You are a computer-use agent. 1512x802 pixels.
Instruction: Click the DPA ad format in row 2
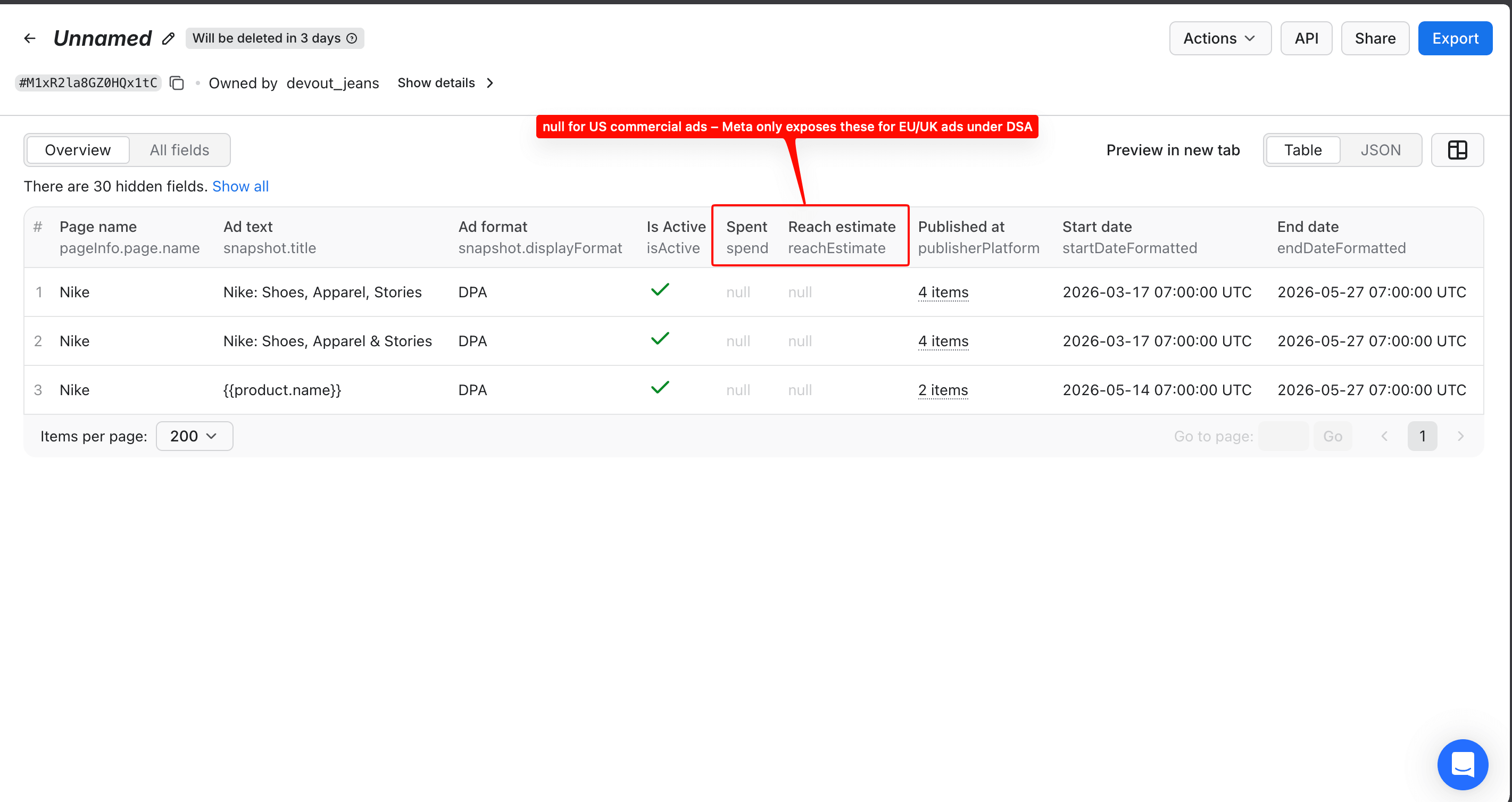pos(472,341)
